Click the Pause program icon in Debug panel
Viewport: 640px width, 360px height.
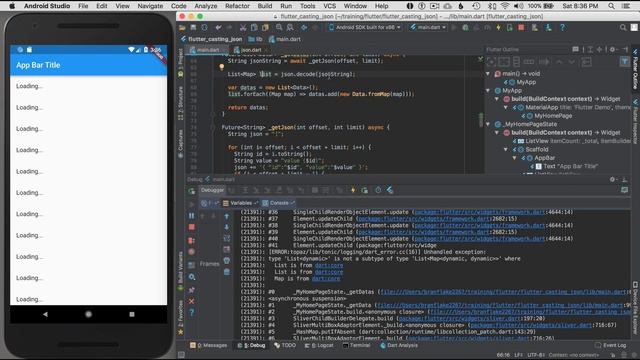[191, 216]
